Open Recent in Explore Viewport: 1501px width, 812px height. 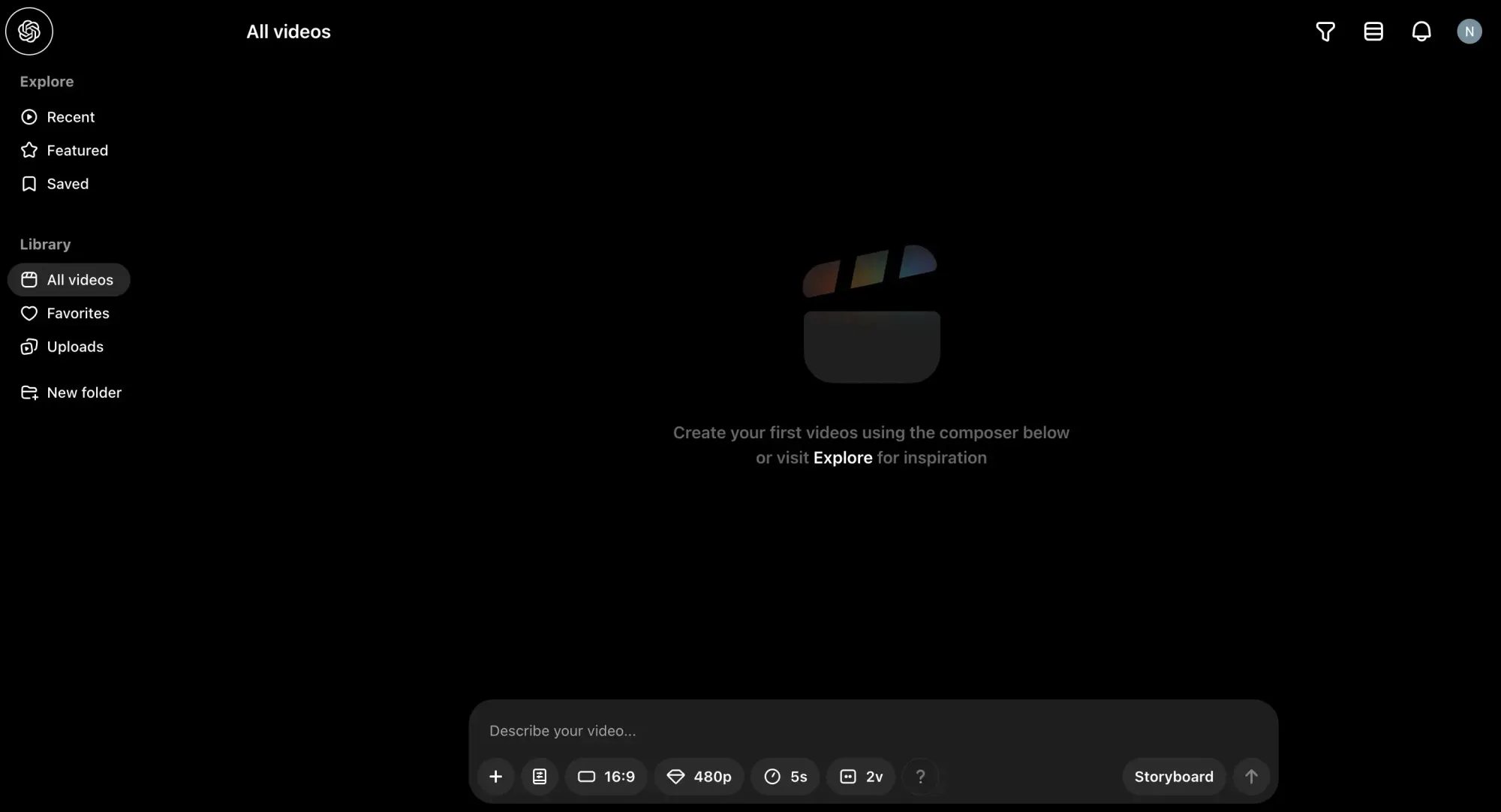pyautogui.click(x=58, y=117)
